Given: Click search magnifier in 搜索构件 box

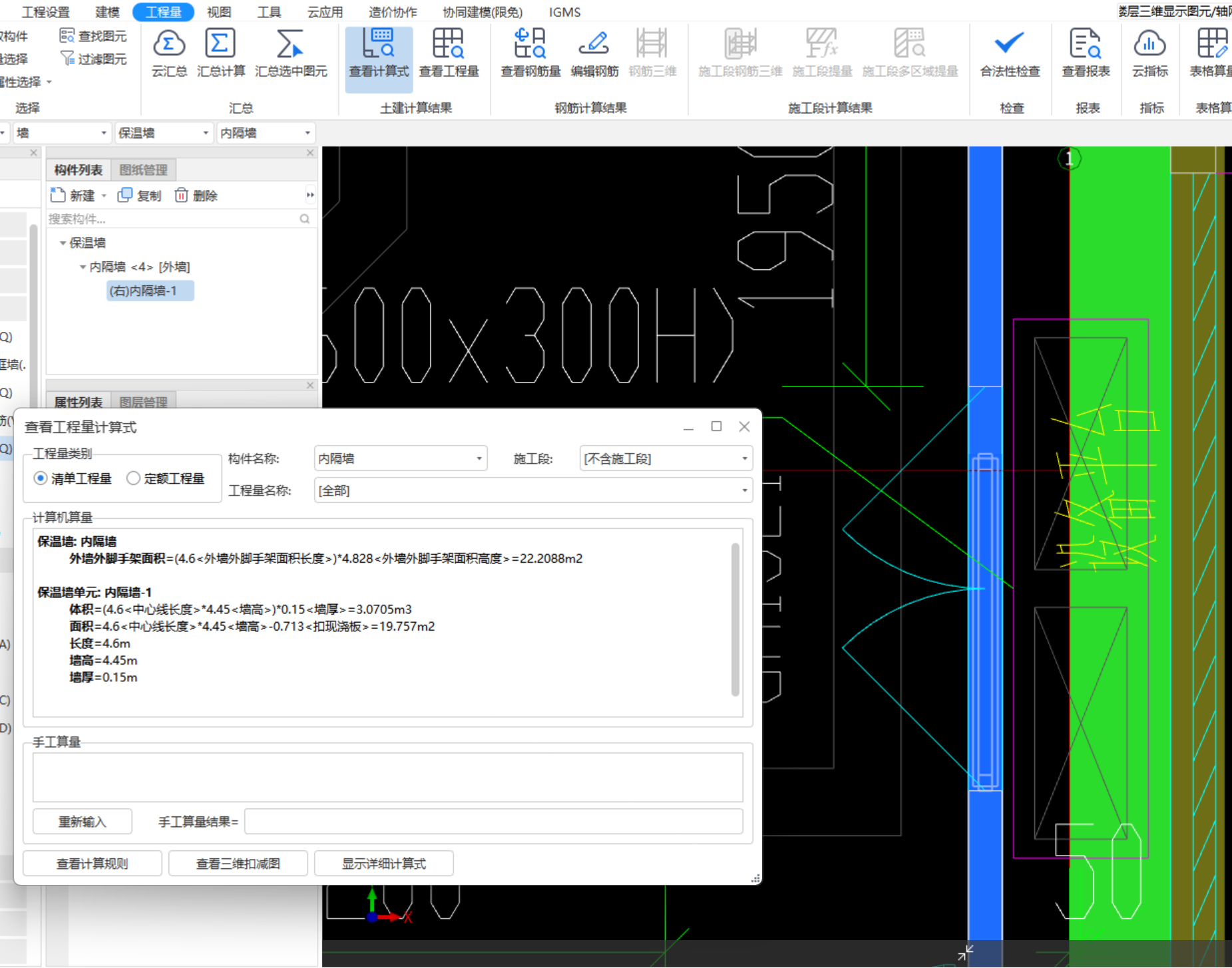Looking at the screenshot, I should [304, 218].
